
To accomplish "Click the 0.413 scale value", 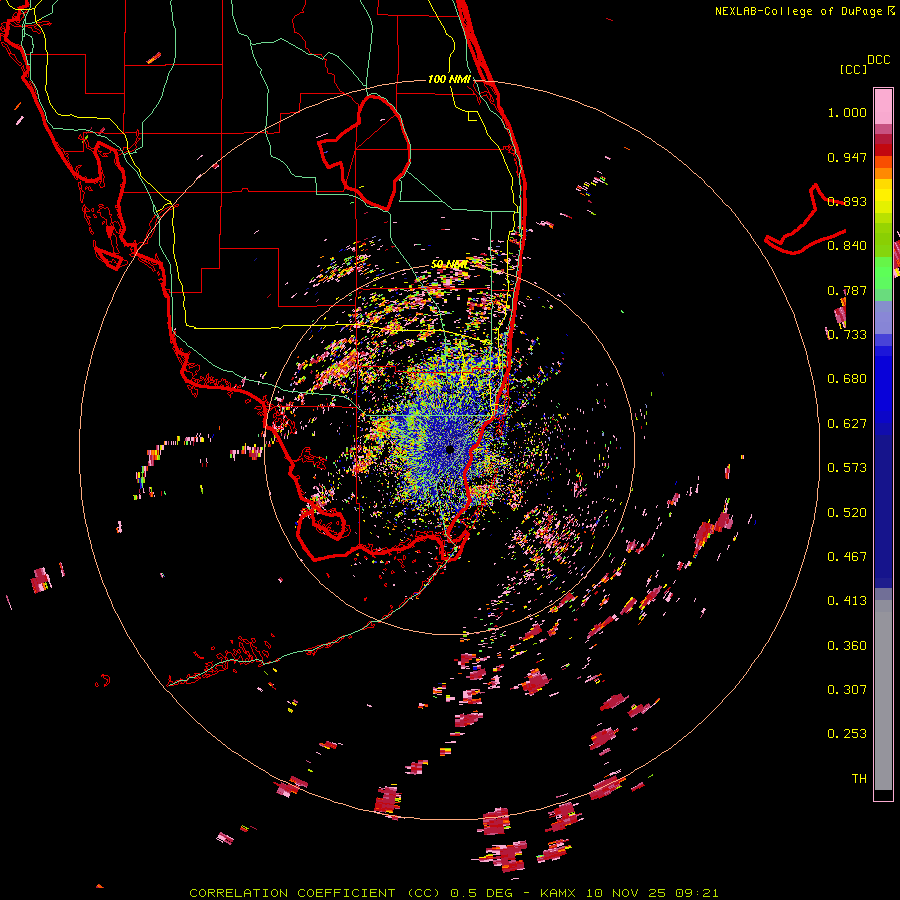I will coord(847,601).
